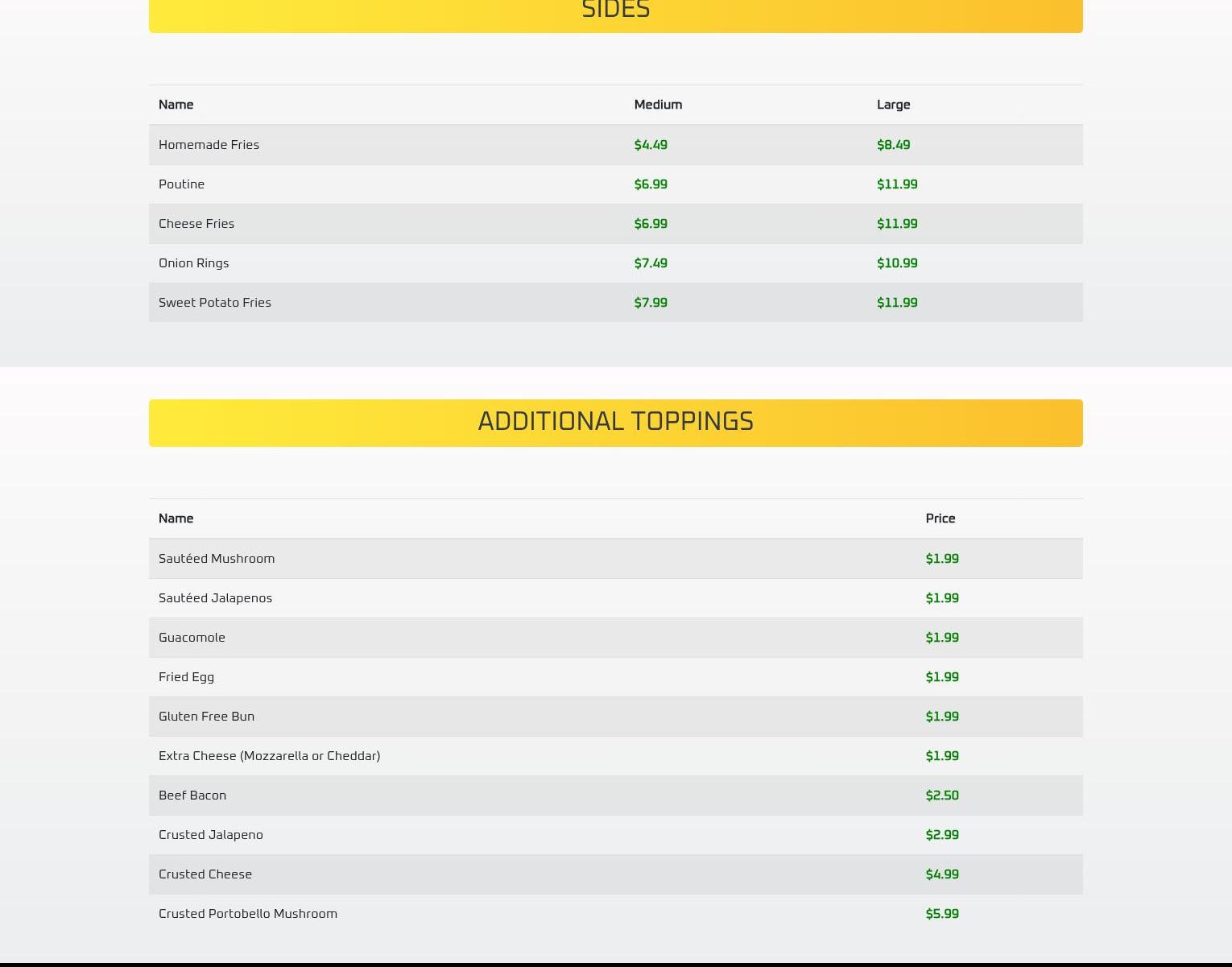
Task: Select Sautéed Jalapenos topping
Action: pos(215,598)
